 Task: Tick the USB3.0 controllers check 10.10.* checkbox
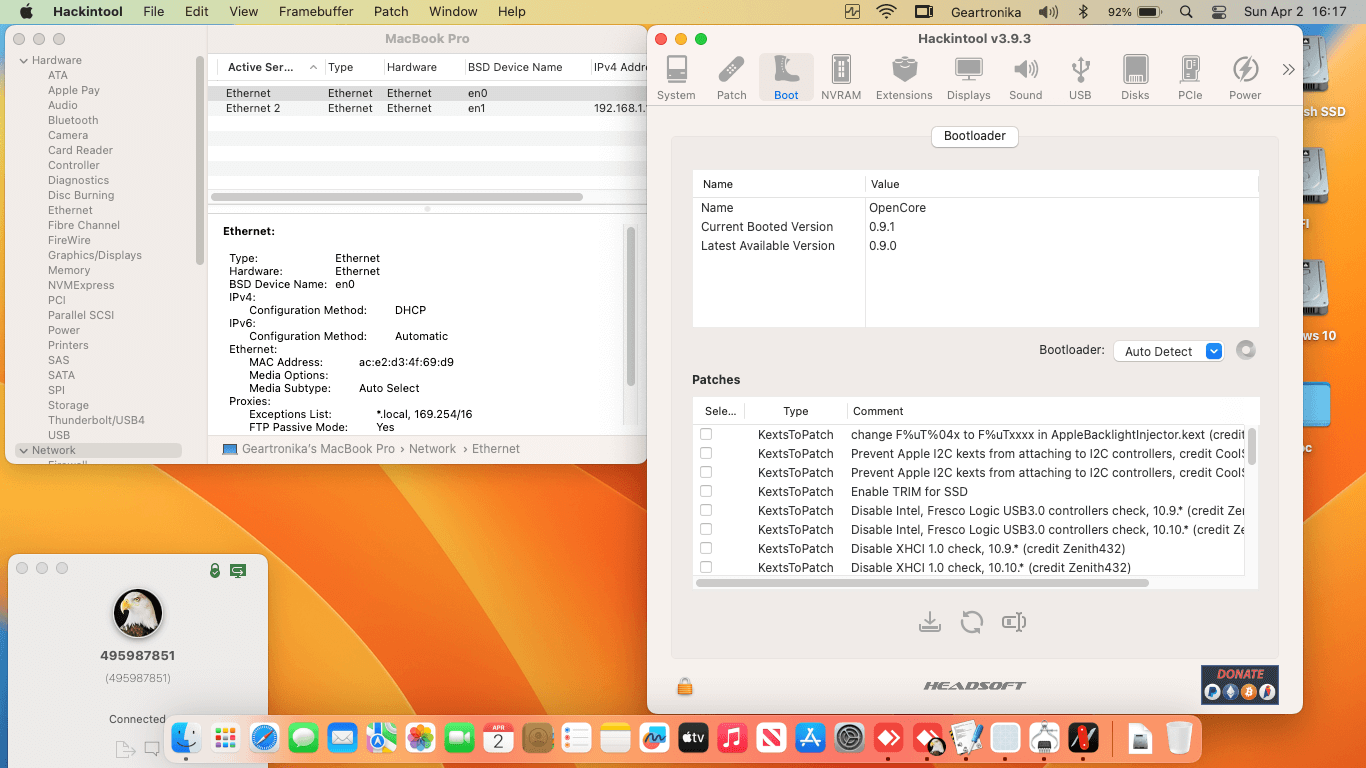[706, 529]
